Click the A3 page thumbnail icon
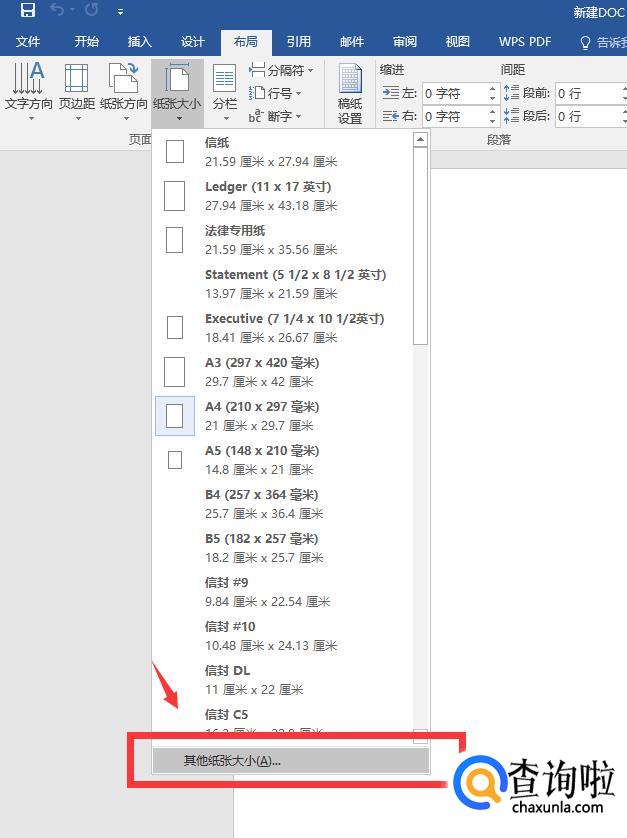 pyautogui.click(x=174, y=371)
